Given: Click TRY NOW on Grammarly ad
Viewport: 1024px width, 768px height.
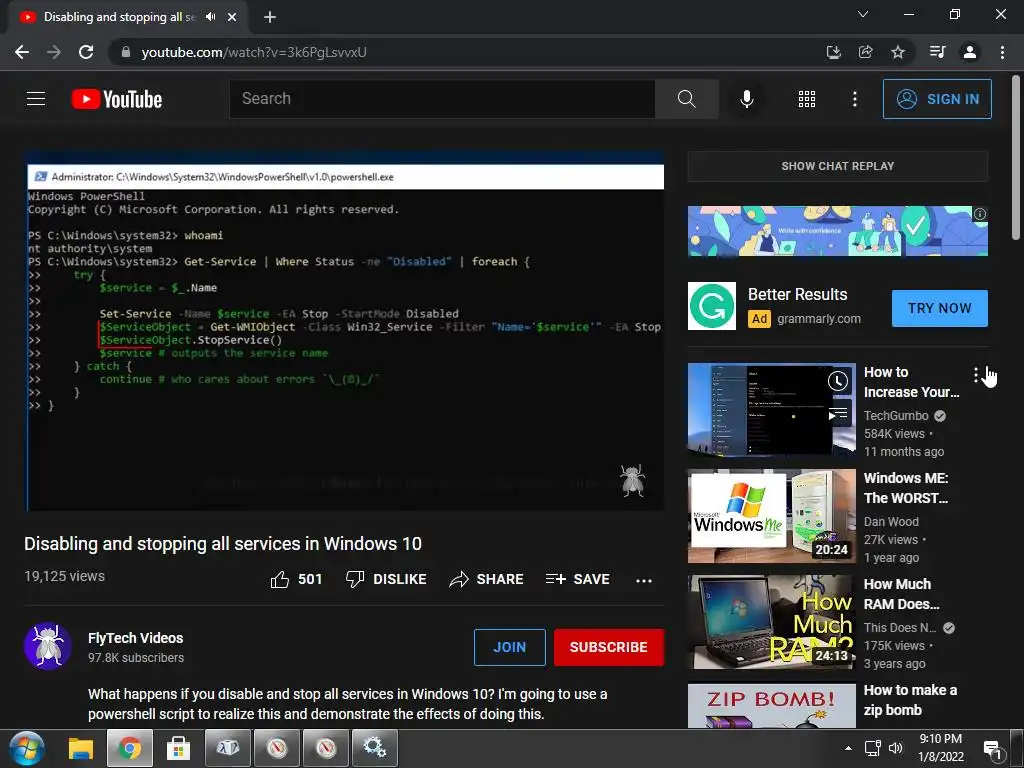Looking at the screenshot, I should (x=939, y=308).
